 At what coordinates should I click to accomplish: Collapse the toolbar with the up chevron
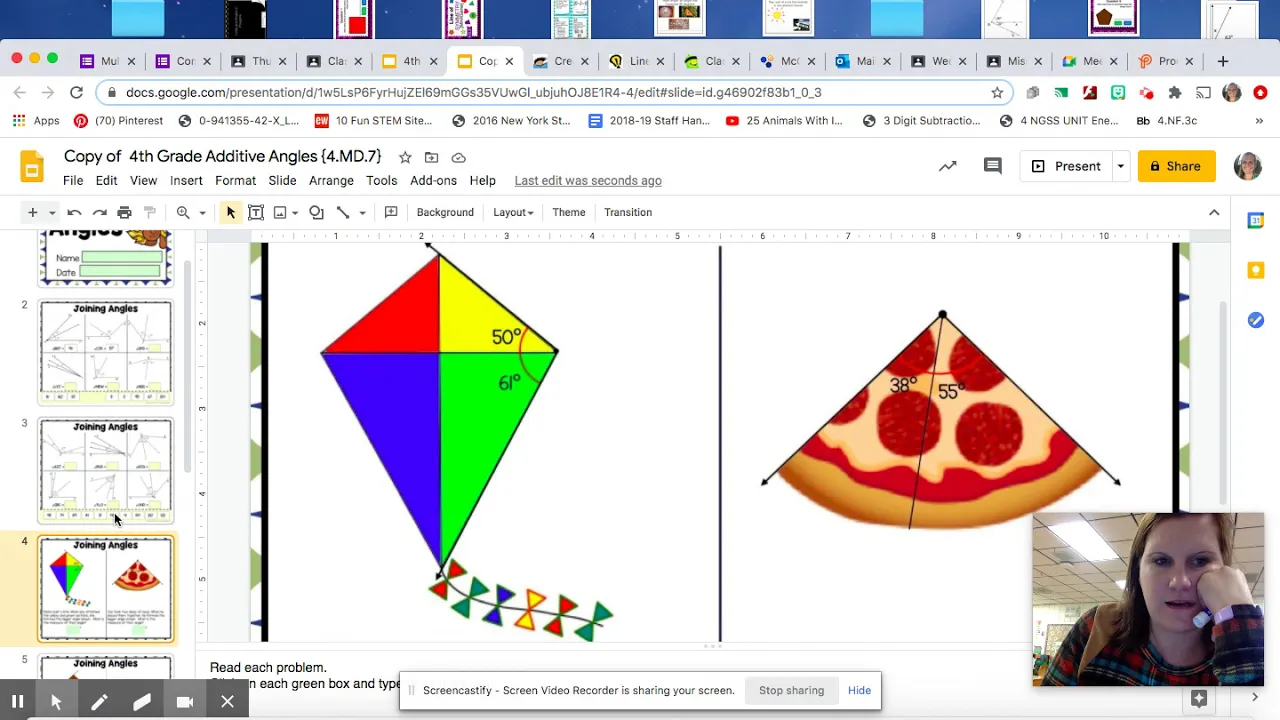coord(1214,212)
